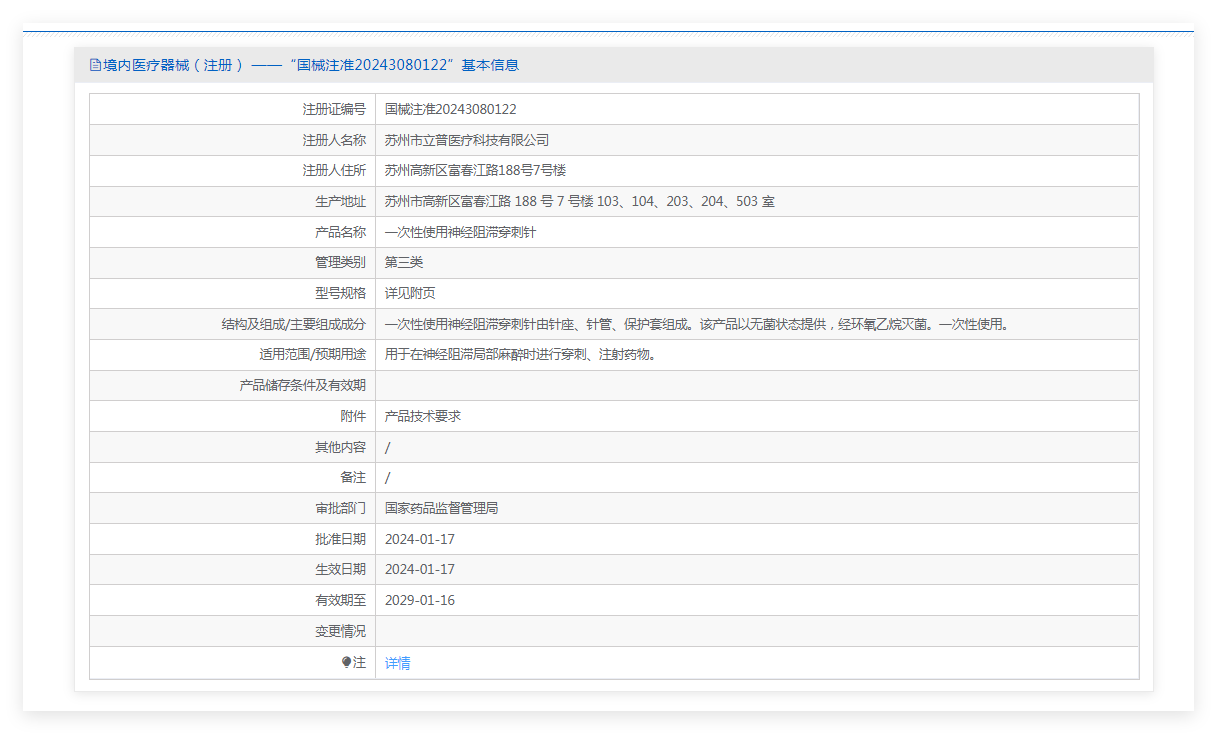Click the 结构及组成/主要组成成分 label
This screenshot has height=734, width=1217.
(x=293, y=324)
